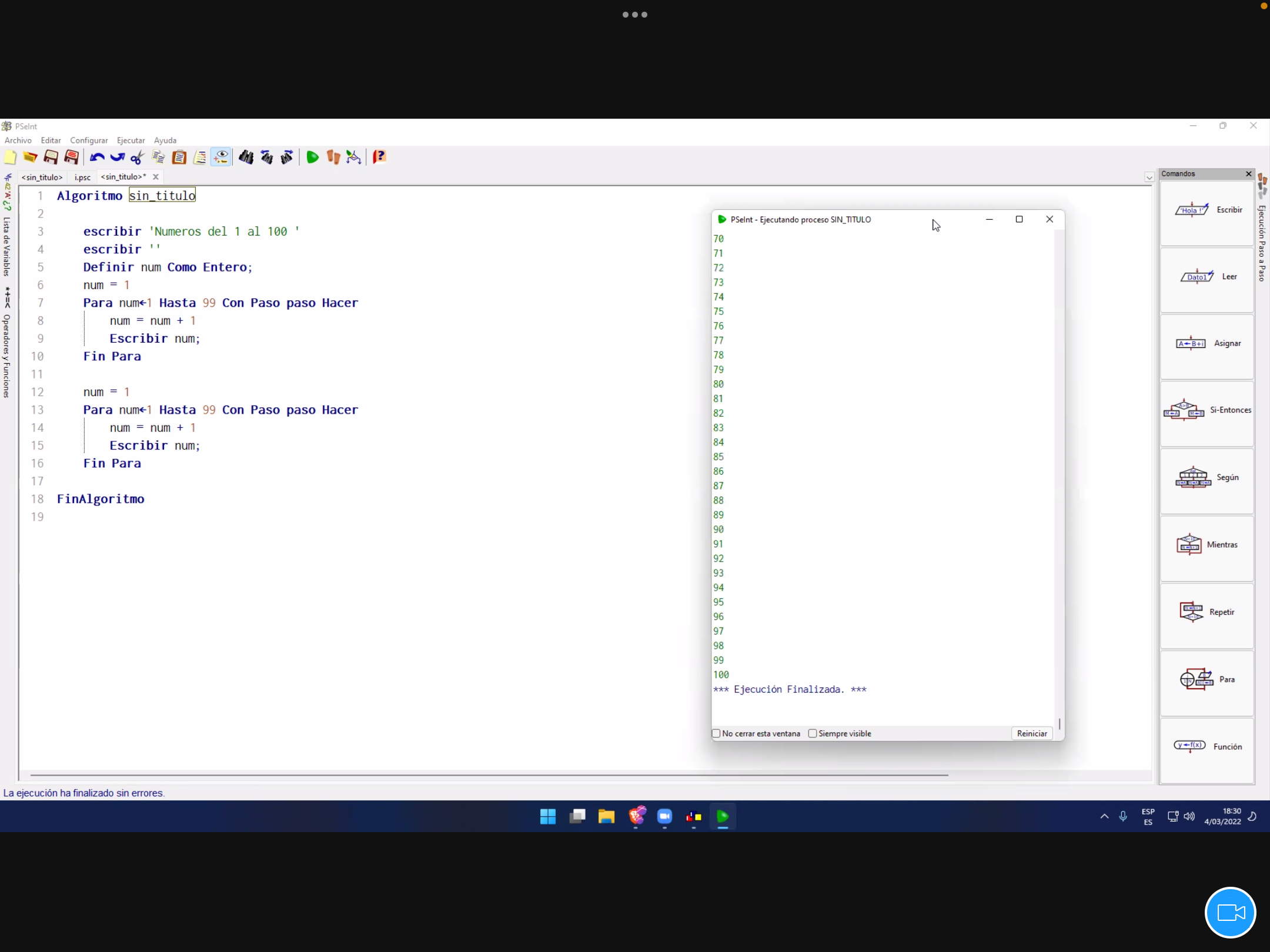Expand the Operadores y Funciones side panel
This screenshot has height=952, width=1270.
(x=7, y=356)
